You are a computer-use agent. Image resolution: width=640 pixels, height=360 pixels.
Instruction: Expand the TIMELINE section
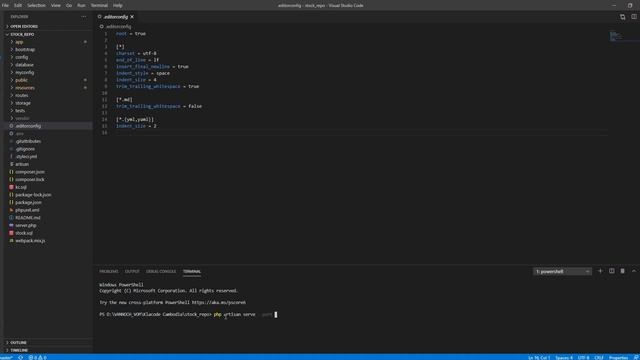coord(19,350)
